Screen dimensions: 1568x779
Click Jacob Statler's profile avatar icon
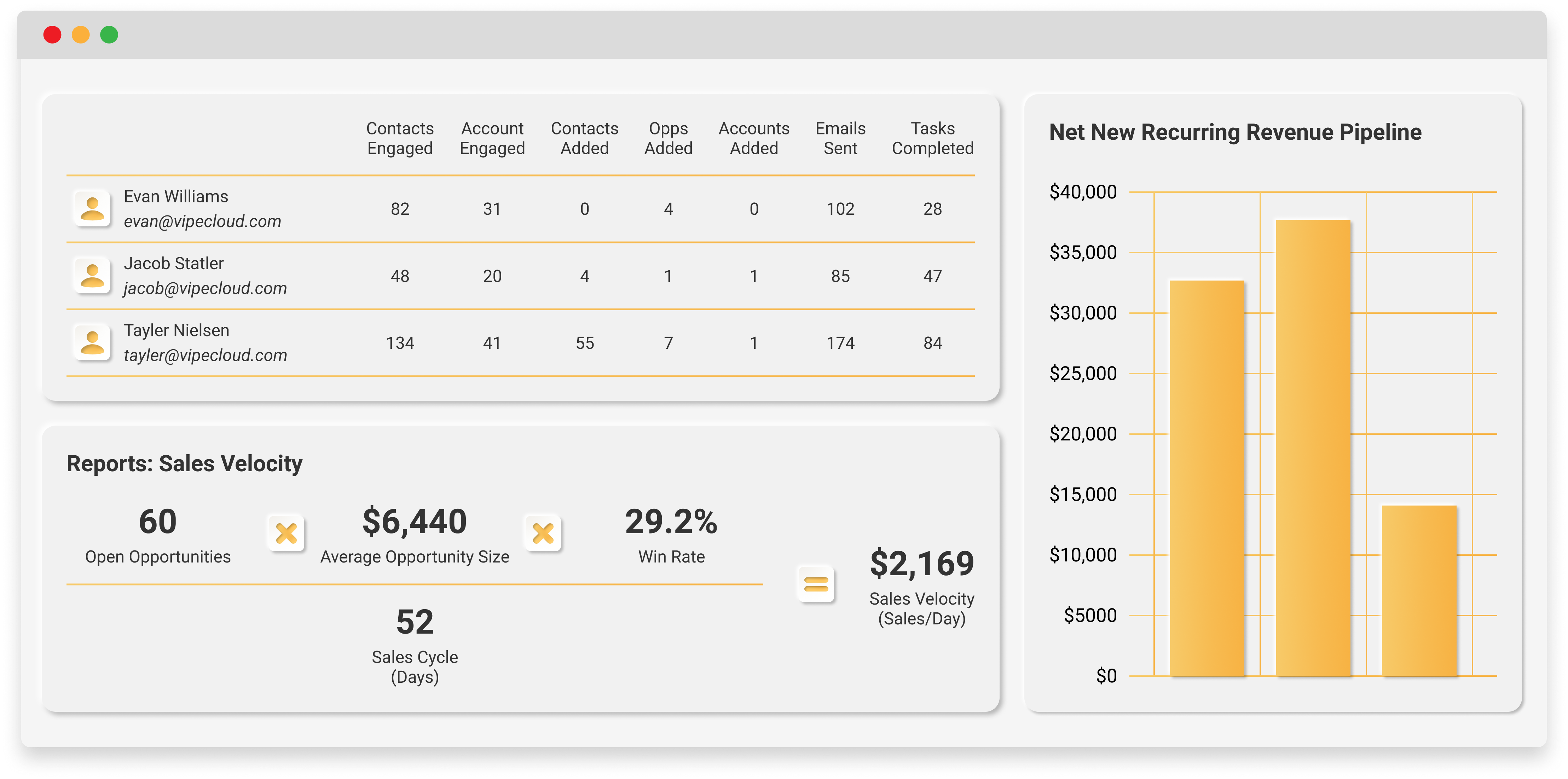click(x=92, y=275)
